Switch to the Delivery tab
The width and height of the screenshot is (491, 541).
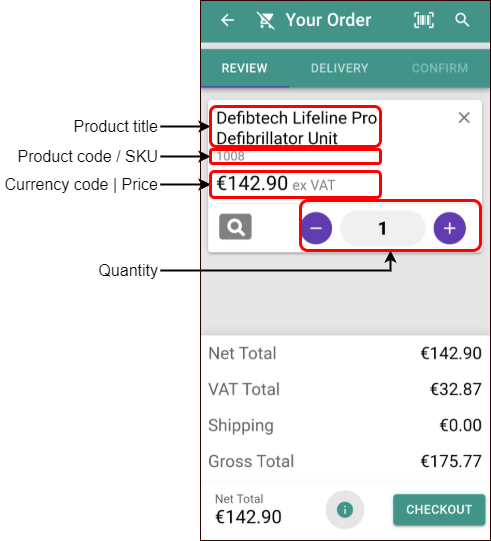[x=340, y=68]
